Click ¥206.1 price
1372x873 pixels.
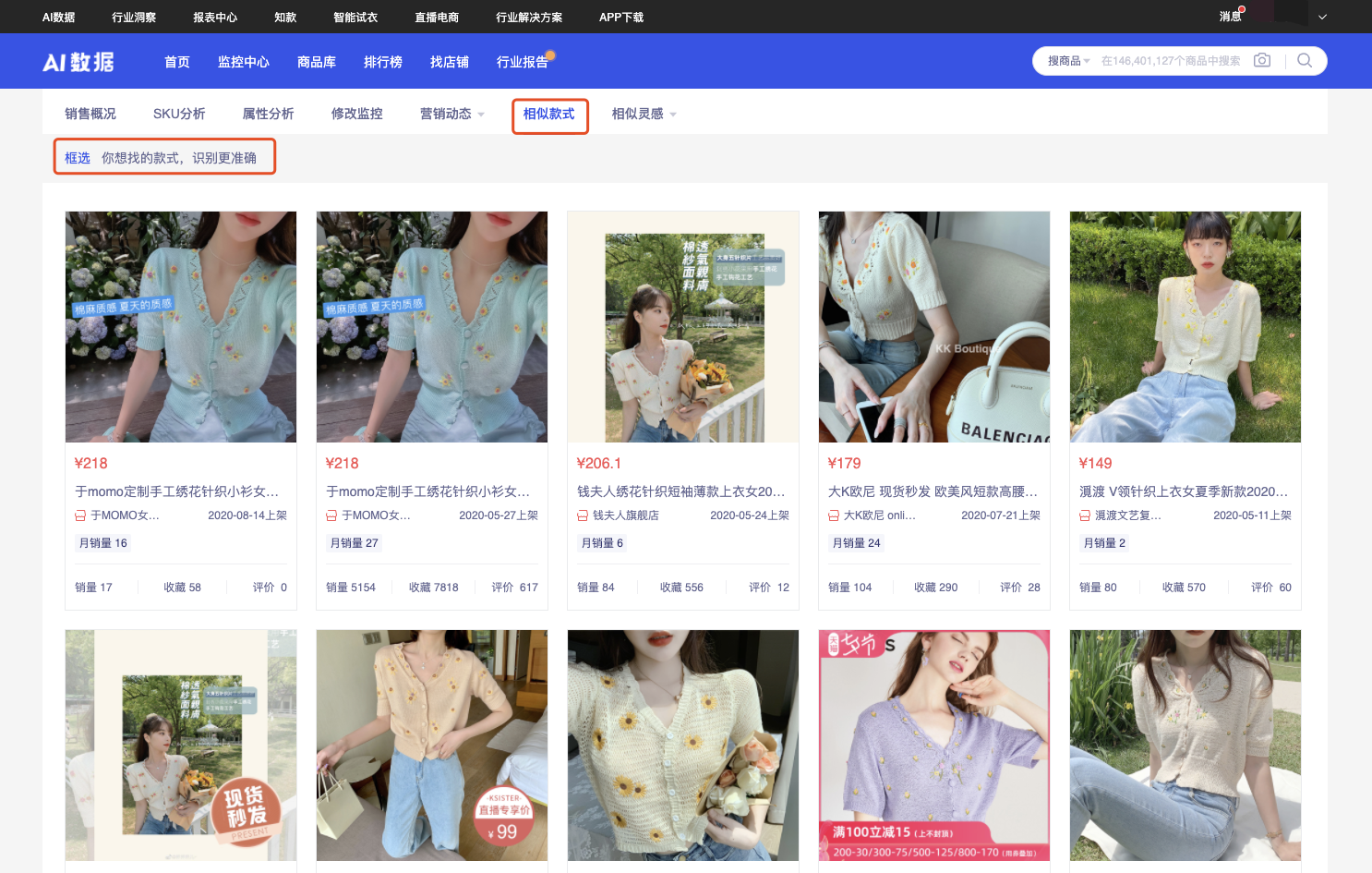599,464
